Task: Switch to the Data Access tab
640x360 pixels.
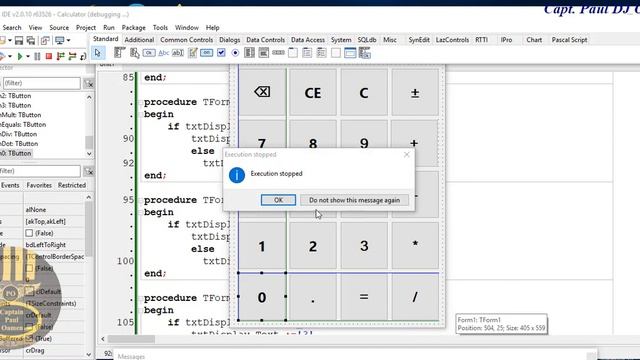Action: point(308,40)
